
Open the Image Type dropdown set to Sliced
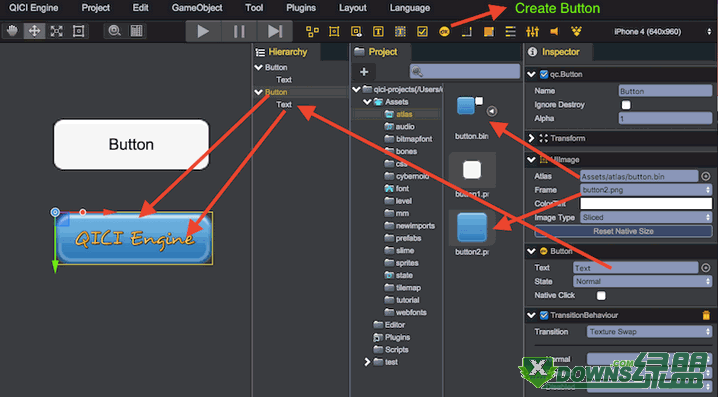pyautogui.click(x=646, y=218)
